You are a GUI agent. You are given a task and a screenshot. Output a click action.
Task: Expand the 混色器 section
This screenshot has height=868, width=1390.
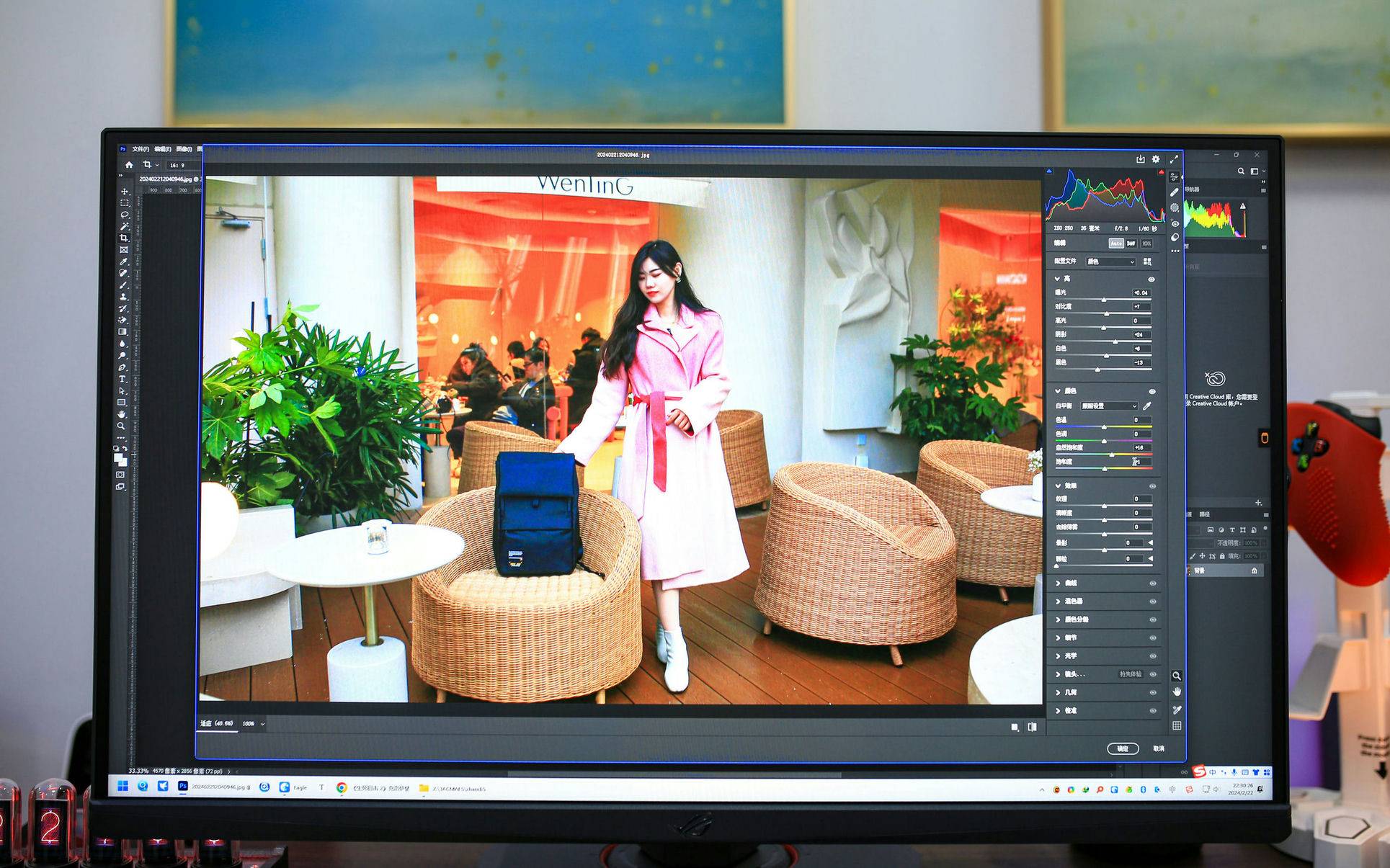pos(1073,601)
